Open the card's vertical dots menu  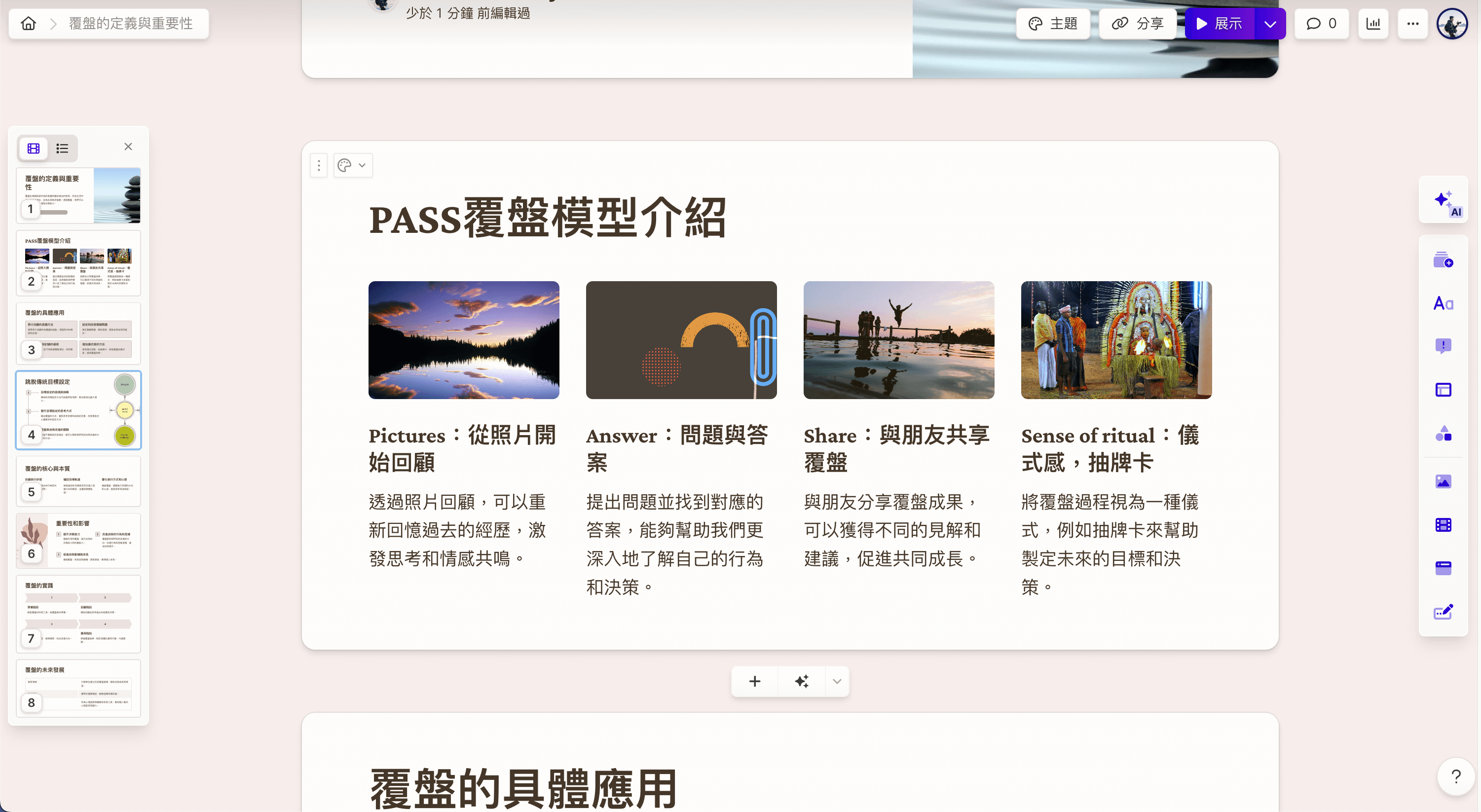pyautogui.click(x=319, y=166)
